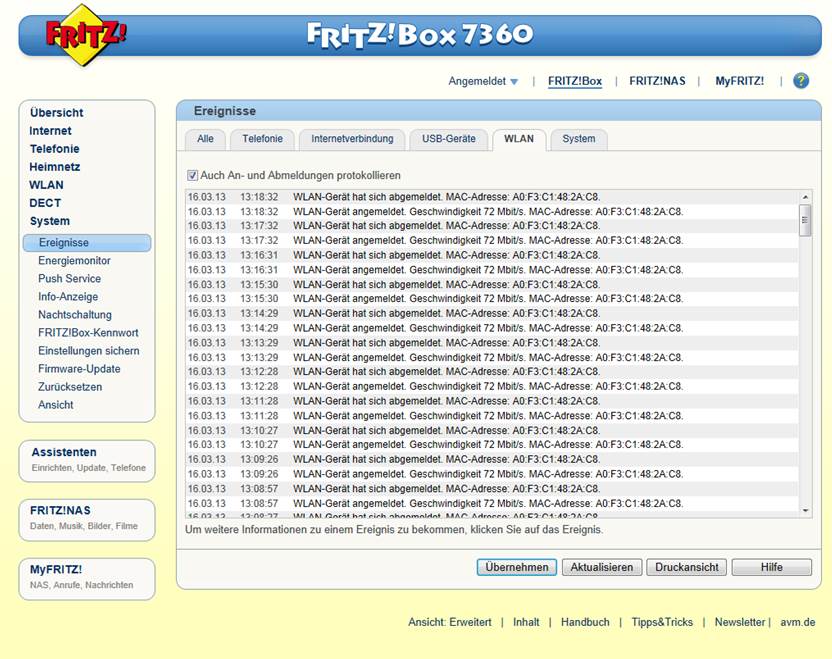Click event log scrollbar down arrow

coord(805,510)
